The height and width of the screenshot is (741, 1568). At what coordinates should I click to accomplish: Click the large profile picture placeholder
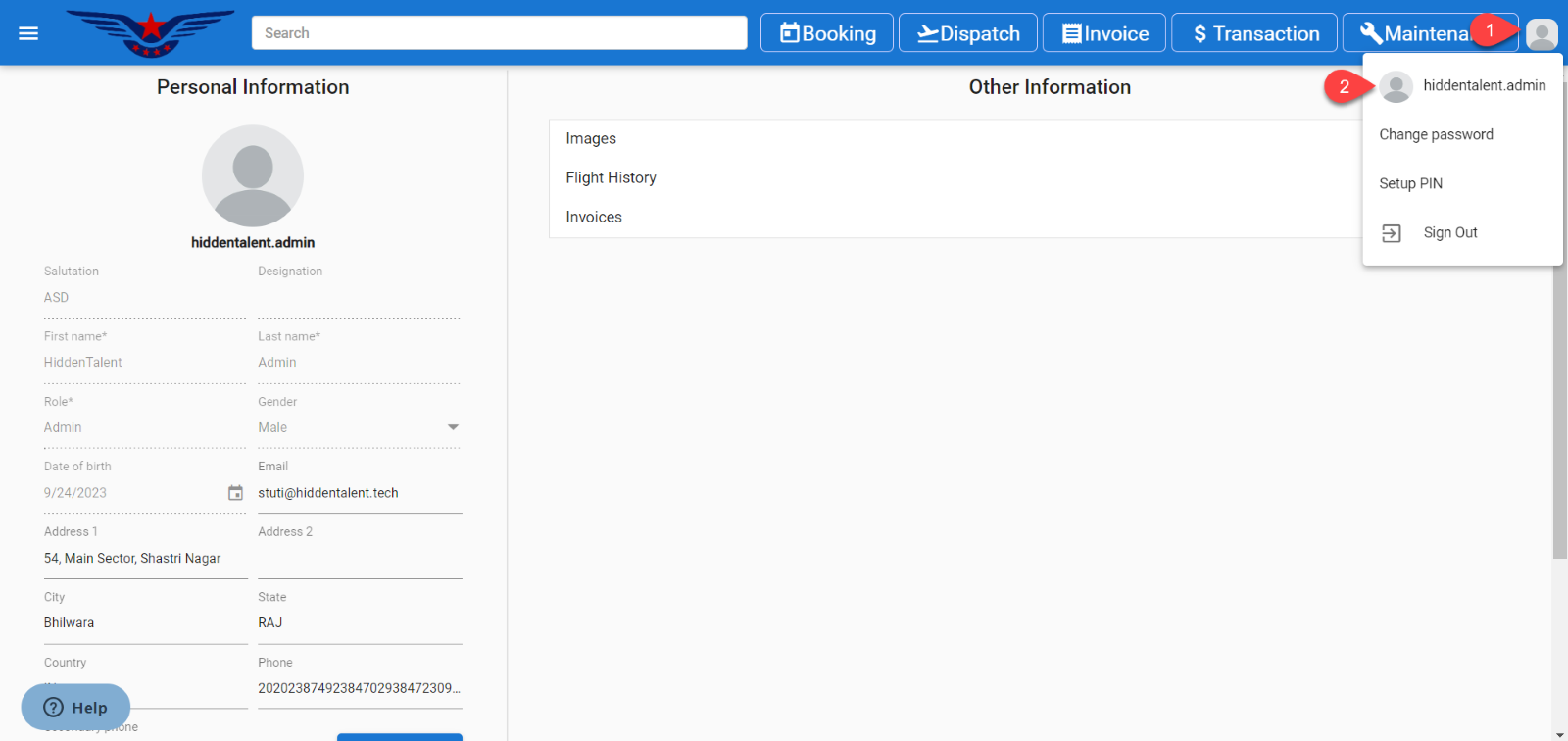(253, 175)
